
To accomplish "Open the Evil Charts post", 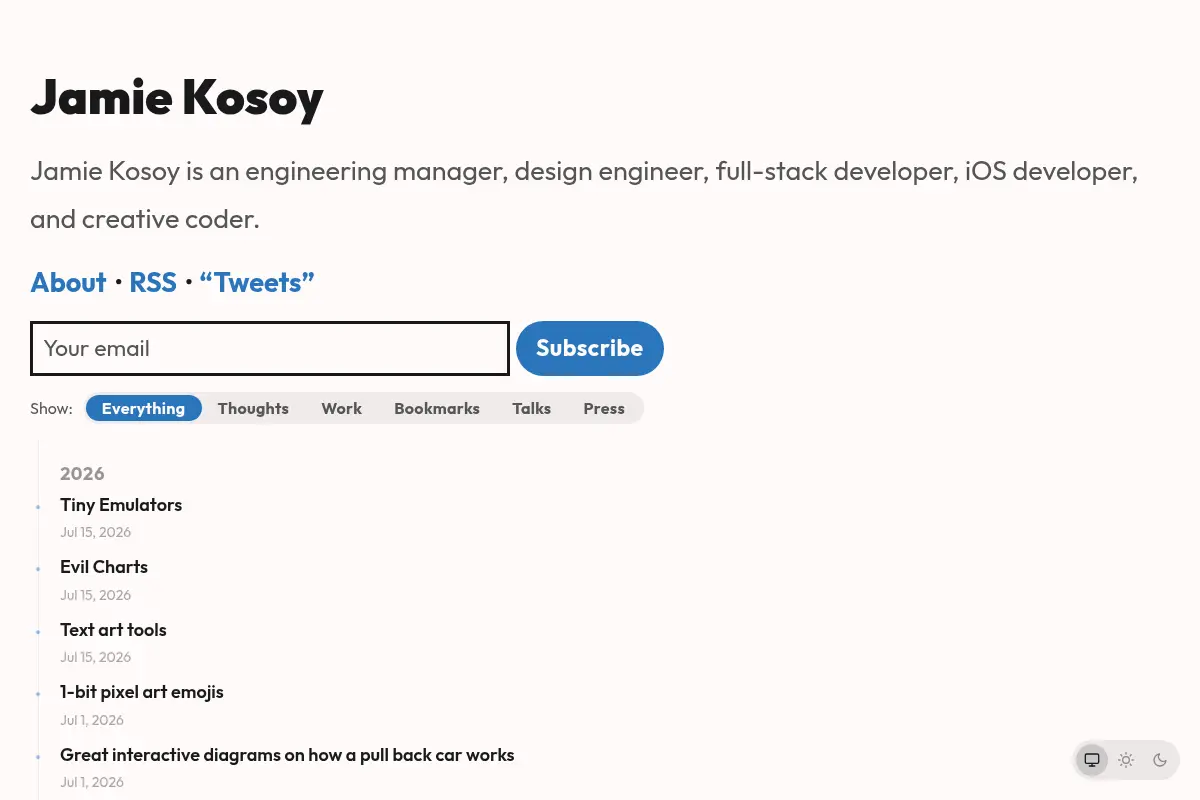I will pyautogui.click(x=104, y=567).
